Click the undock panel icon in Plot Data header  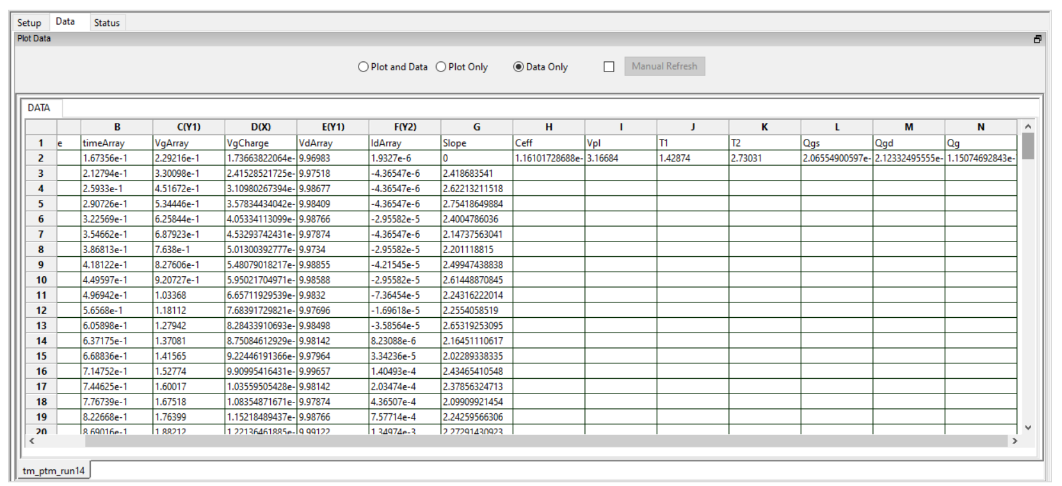tap(1037, 38)
